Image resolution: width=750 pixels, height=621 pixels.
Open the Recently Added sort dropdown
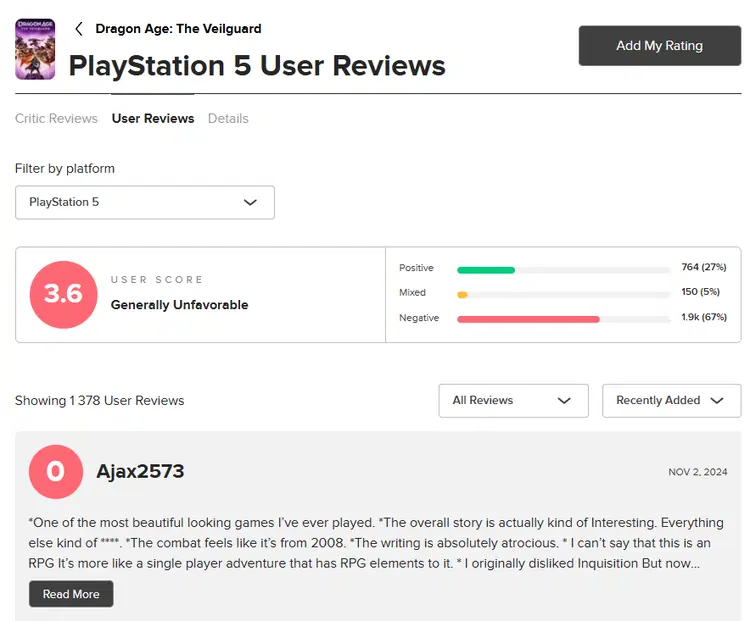[672, 400]
